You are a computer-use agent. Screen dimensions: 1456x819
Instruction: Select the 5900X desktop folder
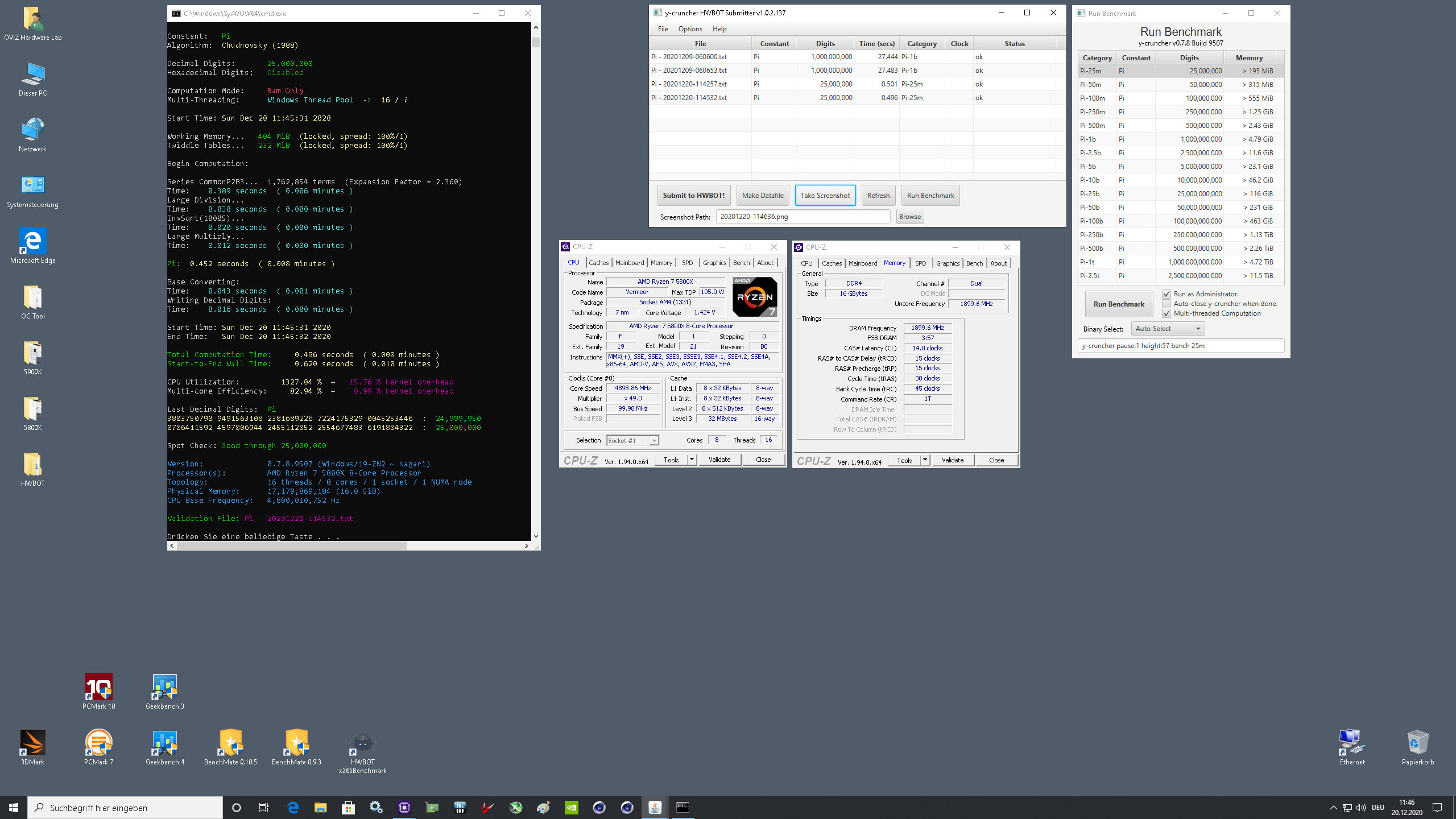[32, 358]
